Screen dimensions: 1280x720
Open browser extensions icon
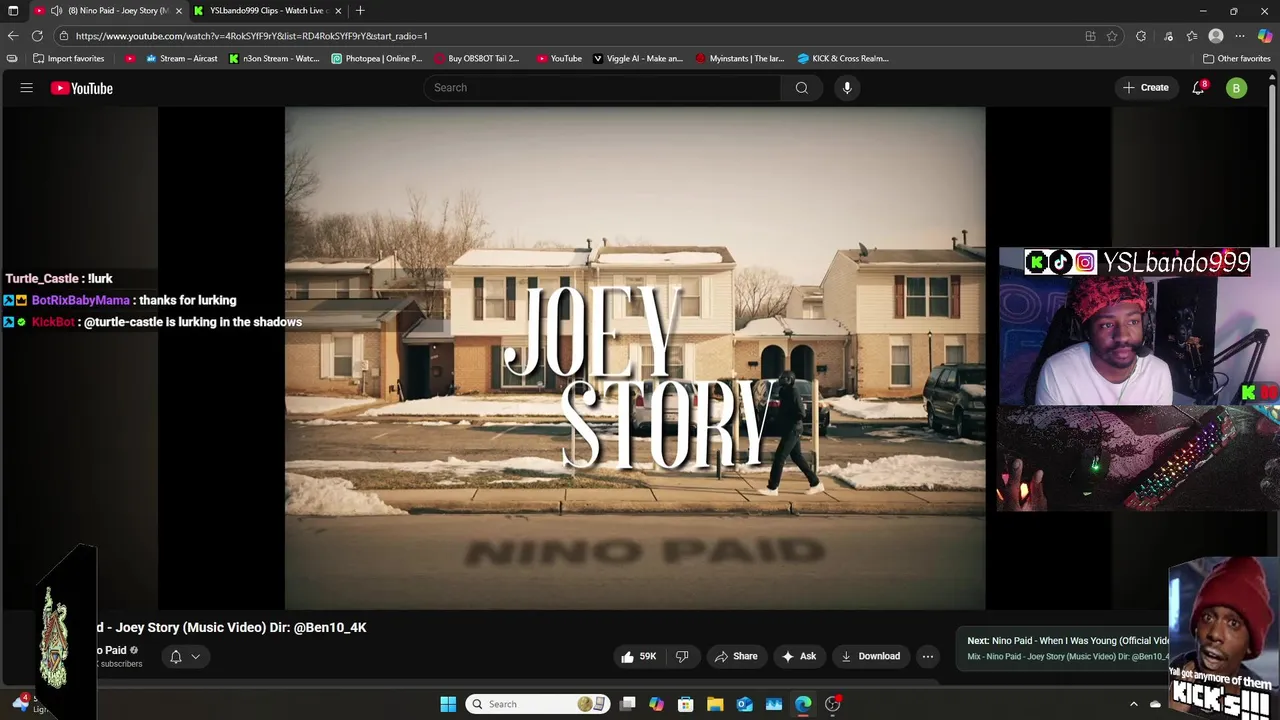pos(1141,36)
